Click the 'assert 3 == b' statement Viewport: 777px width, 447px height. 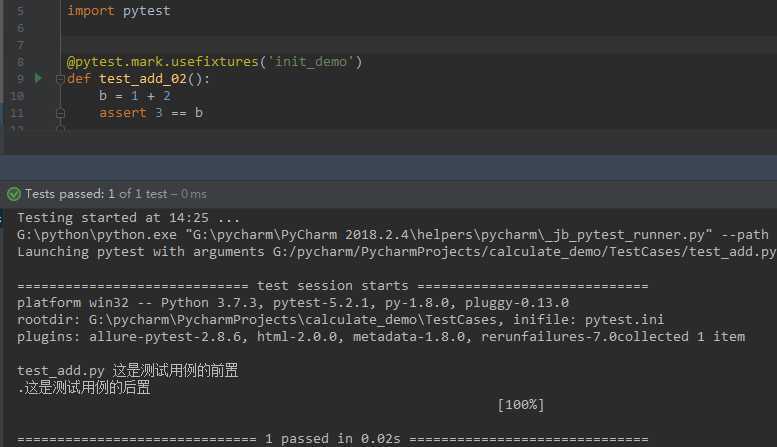151,113
